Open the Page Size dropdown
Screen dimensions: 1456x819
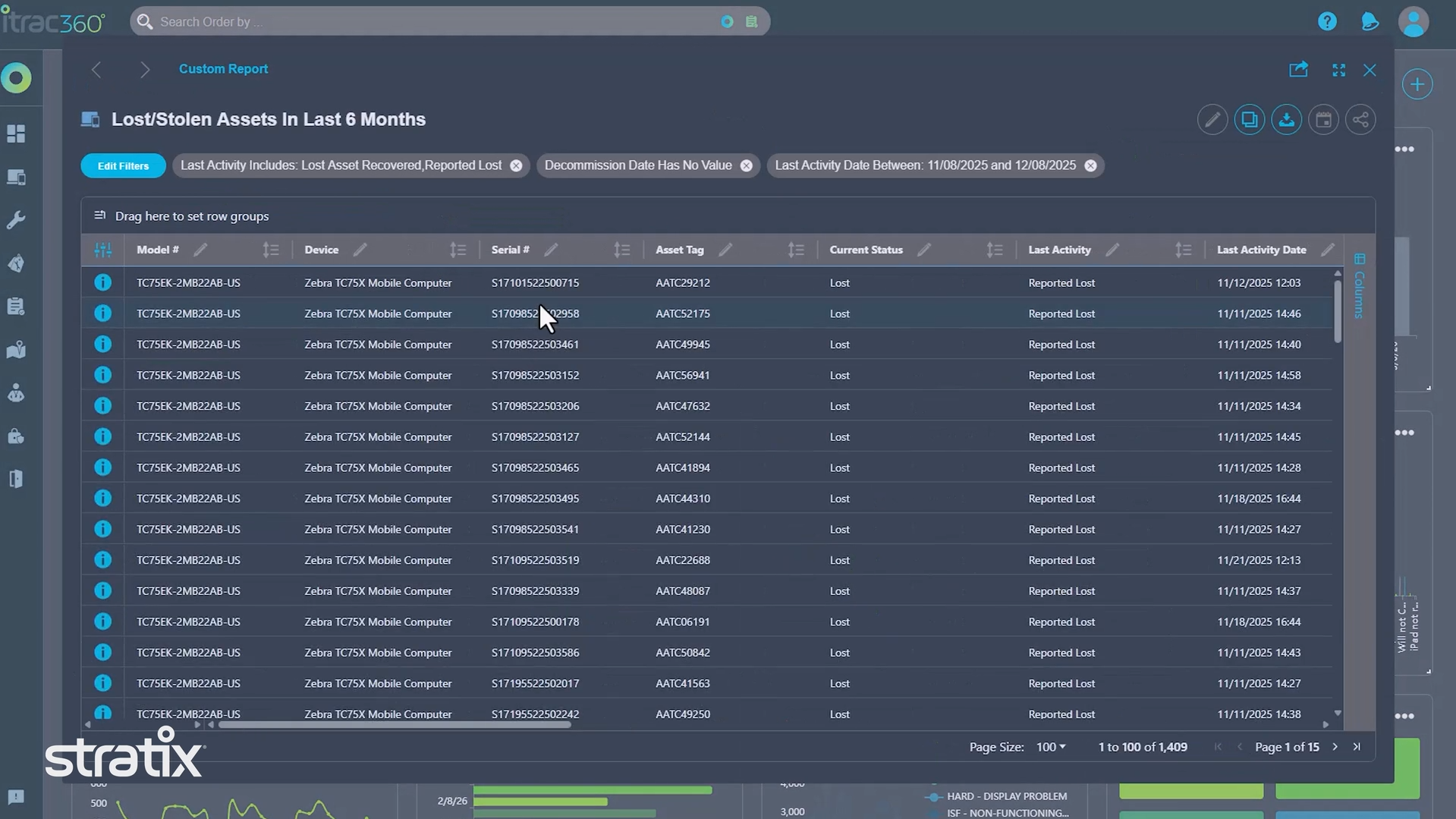[1051, 747]
